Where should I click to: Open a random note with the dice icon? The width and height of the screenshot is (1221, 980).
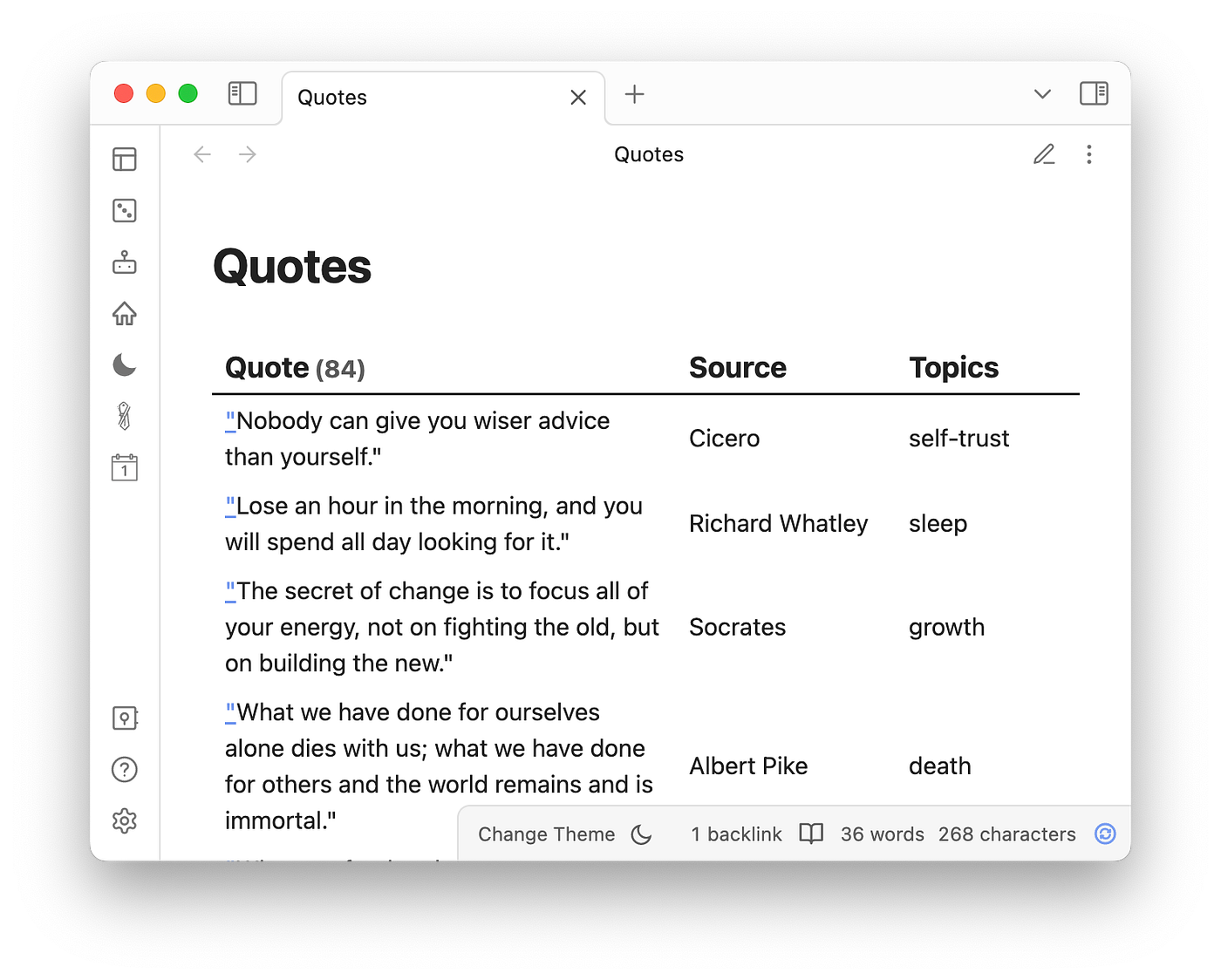tap(125, 210)
